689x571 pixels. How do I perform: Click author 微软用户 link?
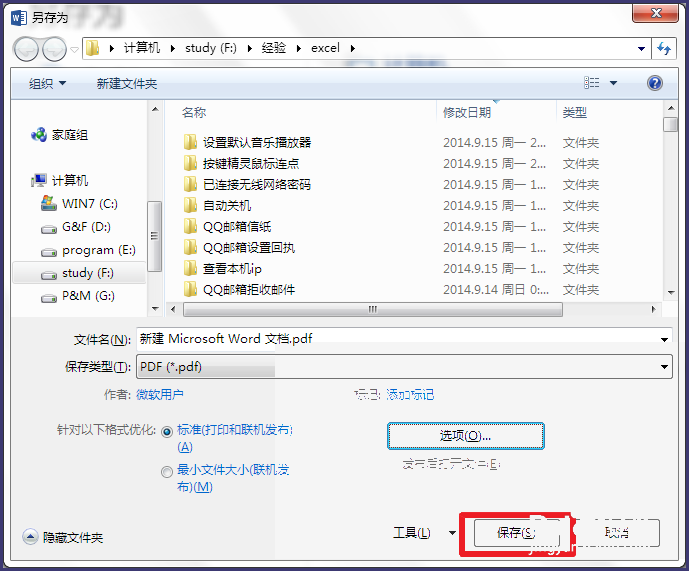(x=160, y=395)
